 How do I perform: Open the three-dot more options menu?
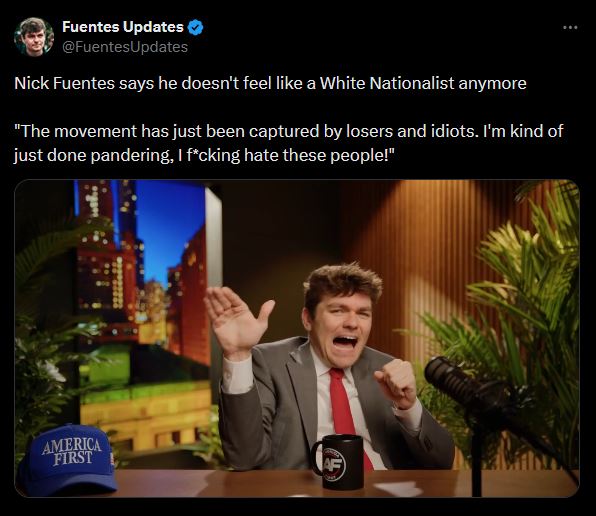pos(570,27)
